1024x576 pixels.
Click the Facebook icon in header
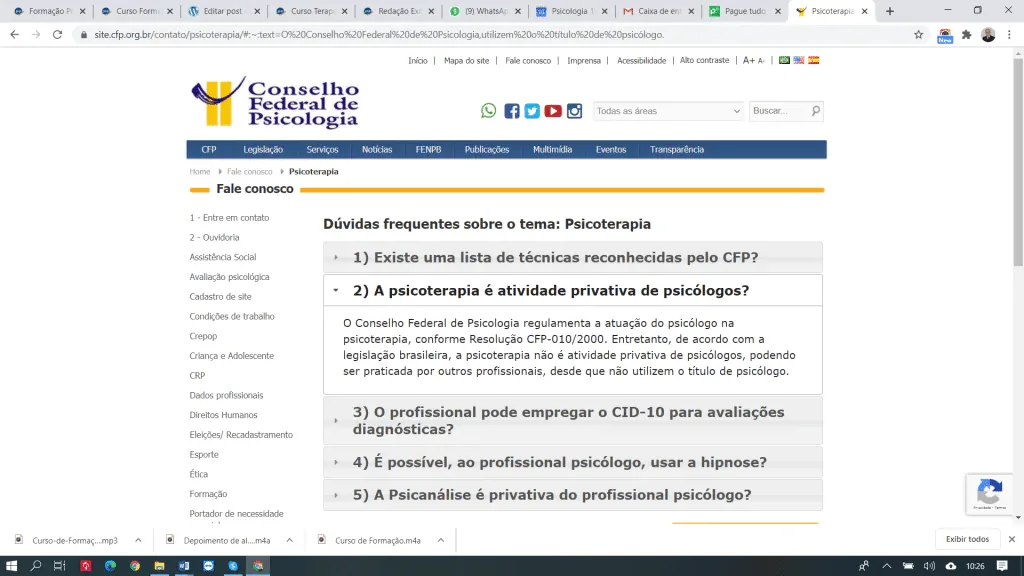(511, 111)
